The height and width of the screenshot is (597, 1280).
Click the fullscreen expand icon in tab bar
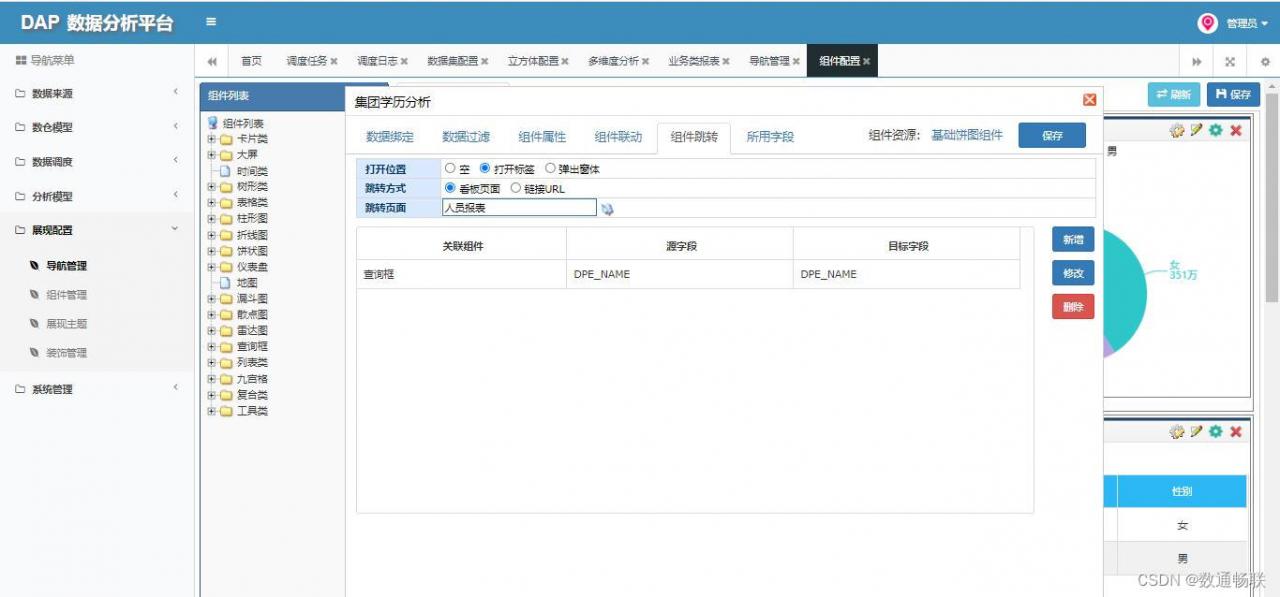1230,61
